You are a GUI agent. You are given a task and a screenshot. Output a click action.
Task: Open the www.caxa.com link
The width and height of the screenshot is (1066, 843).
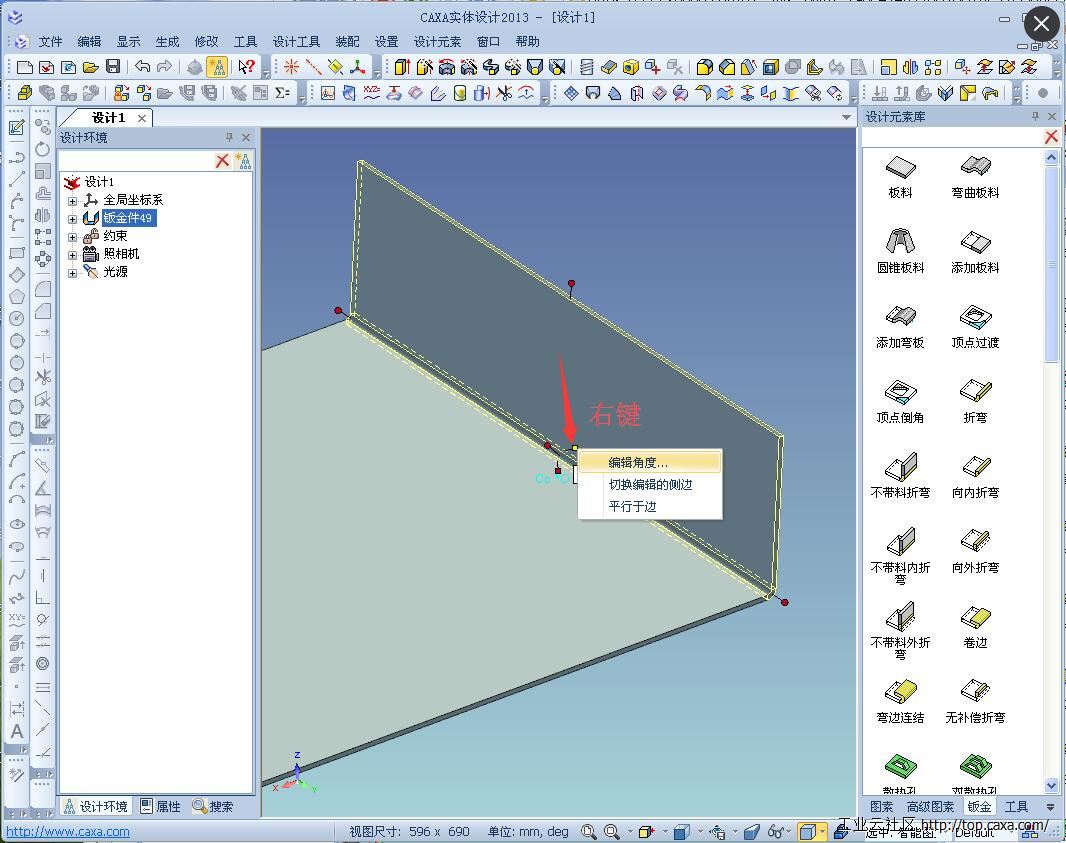[68, 831]
